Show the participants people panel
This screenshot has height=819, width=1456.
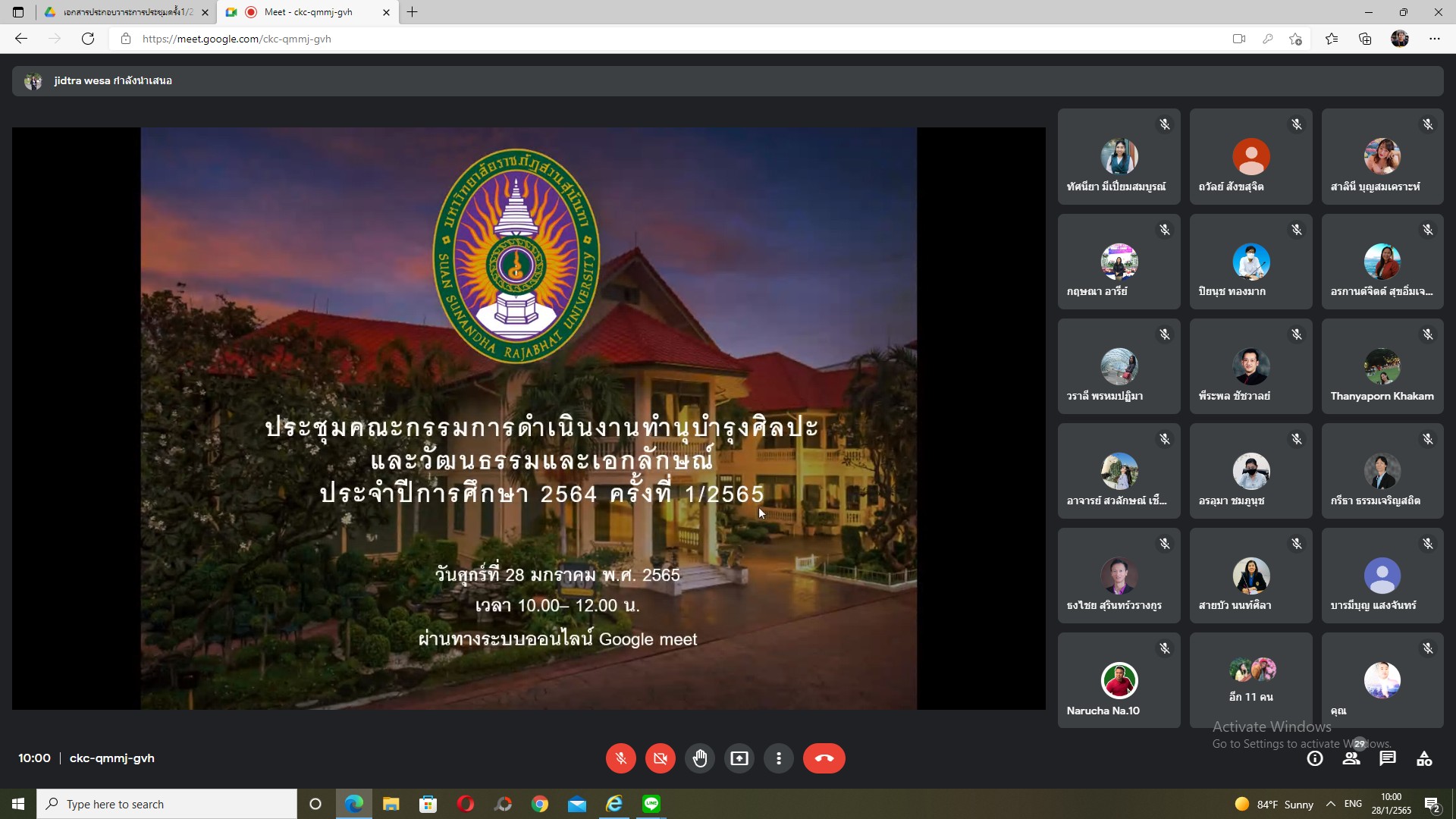click(1351, 758)
